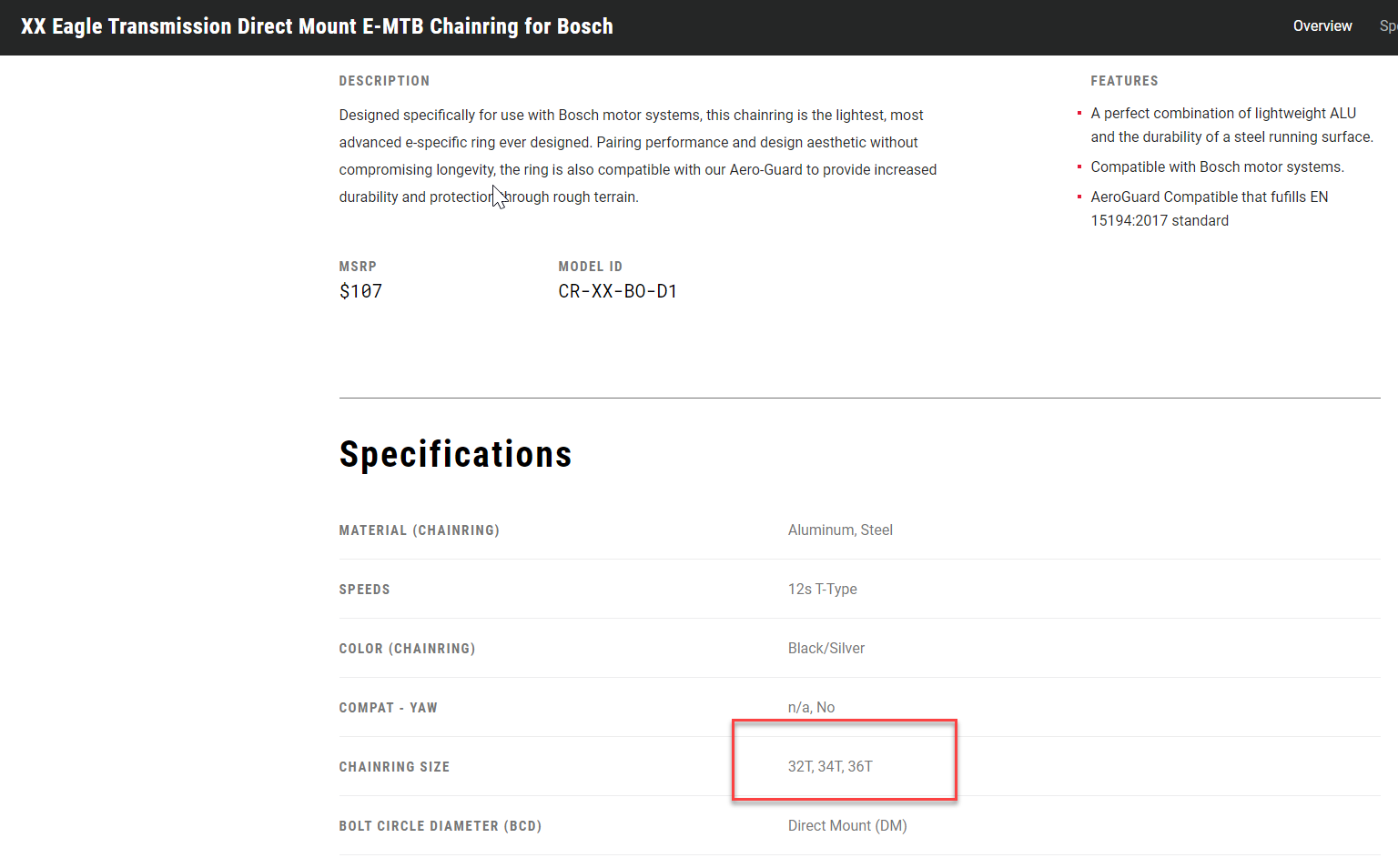Click the CHAINRING SIZE label

[x=395, y=767]
